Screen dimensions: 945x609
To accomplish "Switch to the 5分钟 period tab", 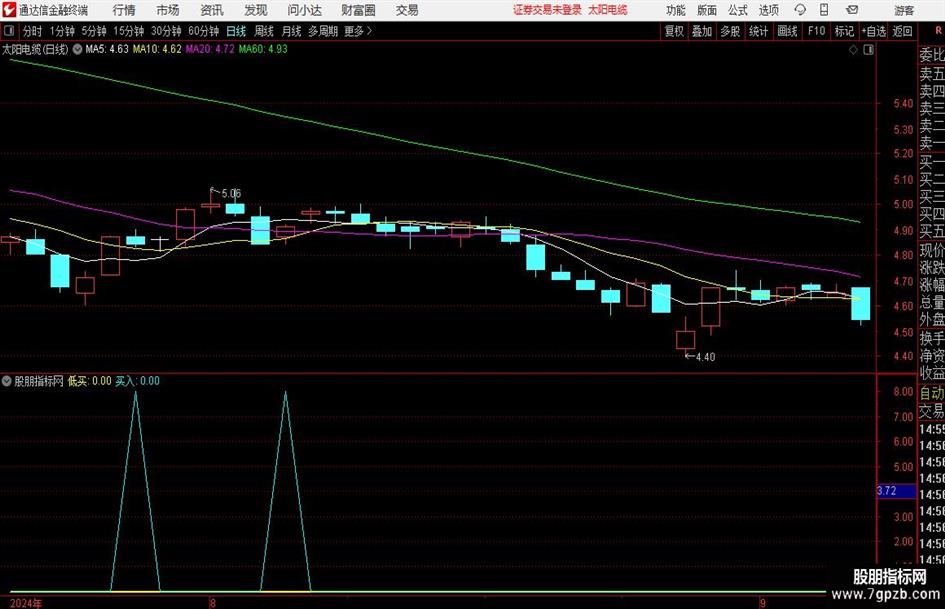I will click(x=94, y=31).
